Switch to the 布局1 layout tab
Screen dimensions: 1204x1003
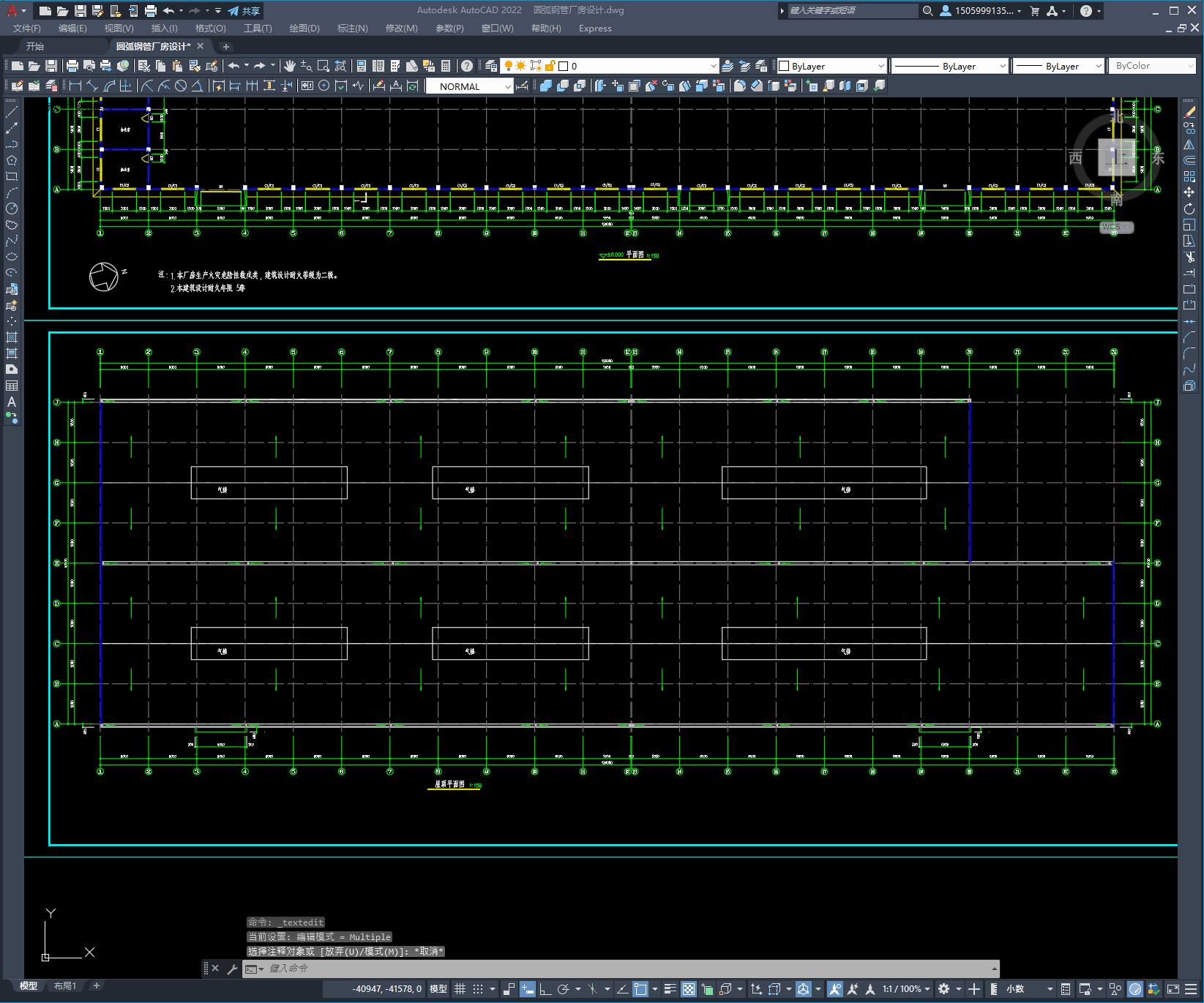click(x=65, y=985)
